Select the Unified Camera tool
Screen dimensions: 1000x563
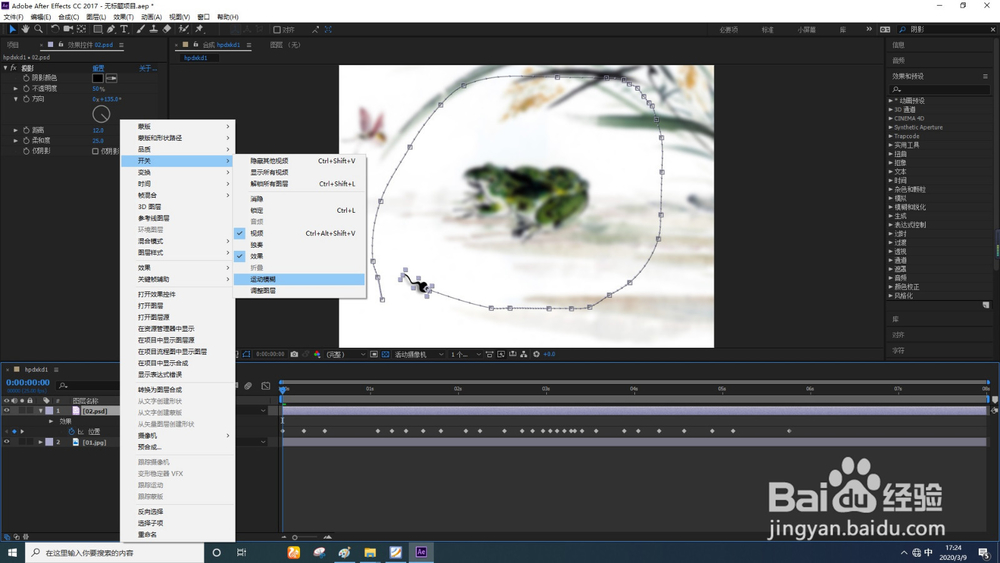(68, 29)
